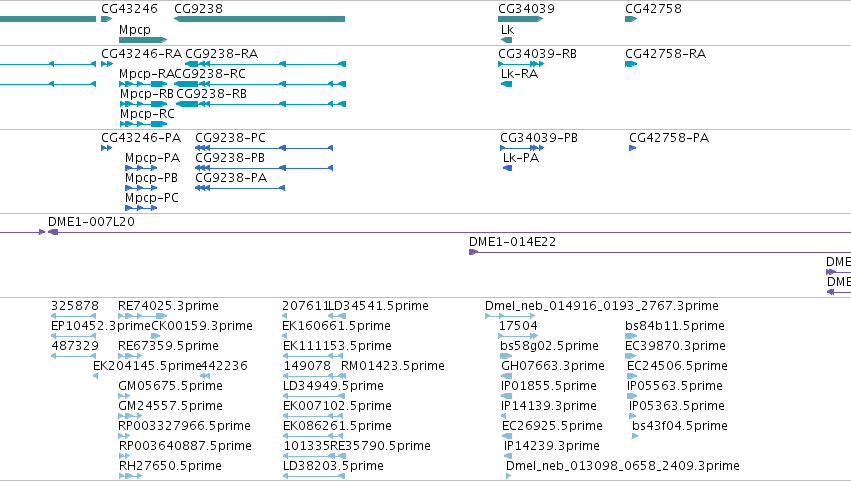The height and width of the screenshot is (481, 851).
Task: Select EST IP01855.5prime
Action: pos(549,387)
